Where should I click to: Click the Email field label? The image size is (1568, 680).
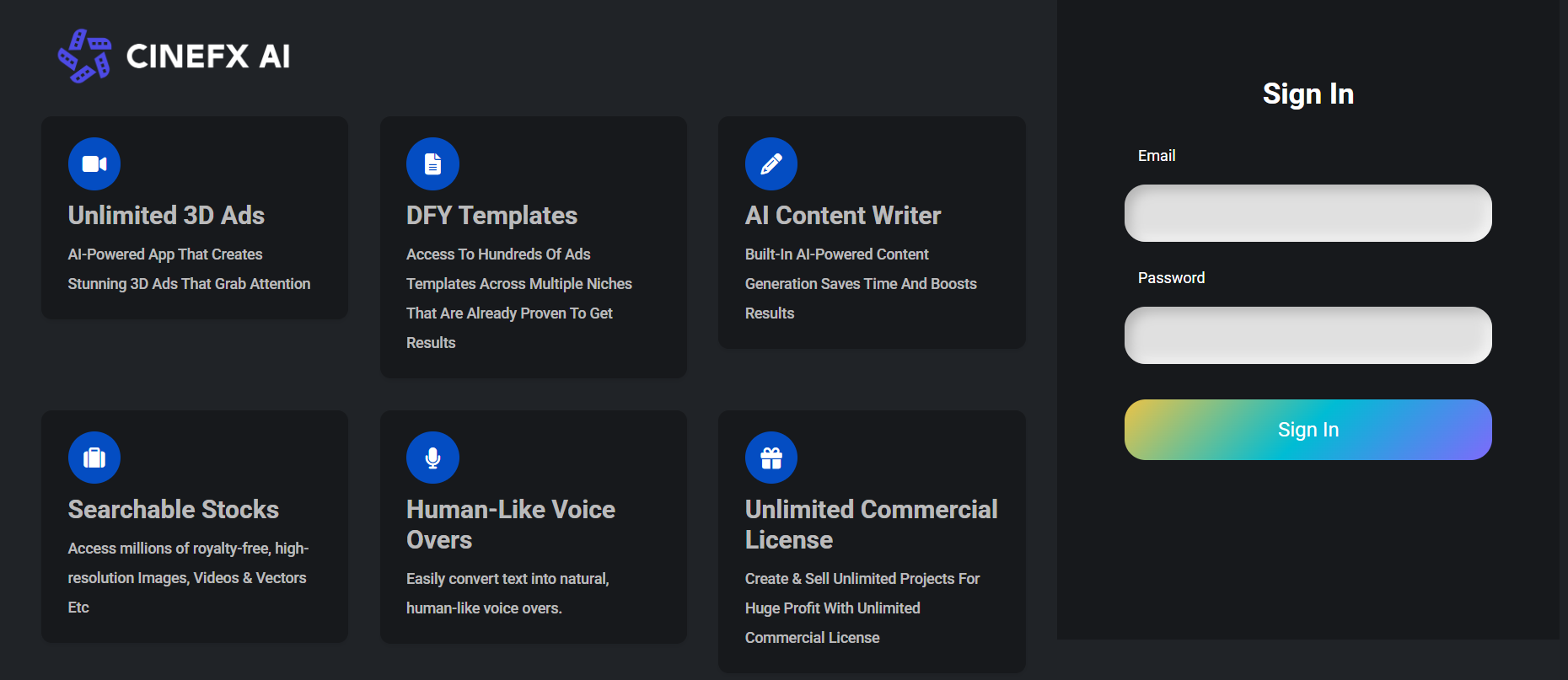pos(1156,156)
